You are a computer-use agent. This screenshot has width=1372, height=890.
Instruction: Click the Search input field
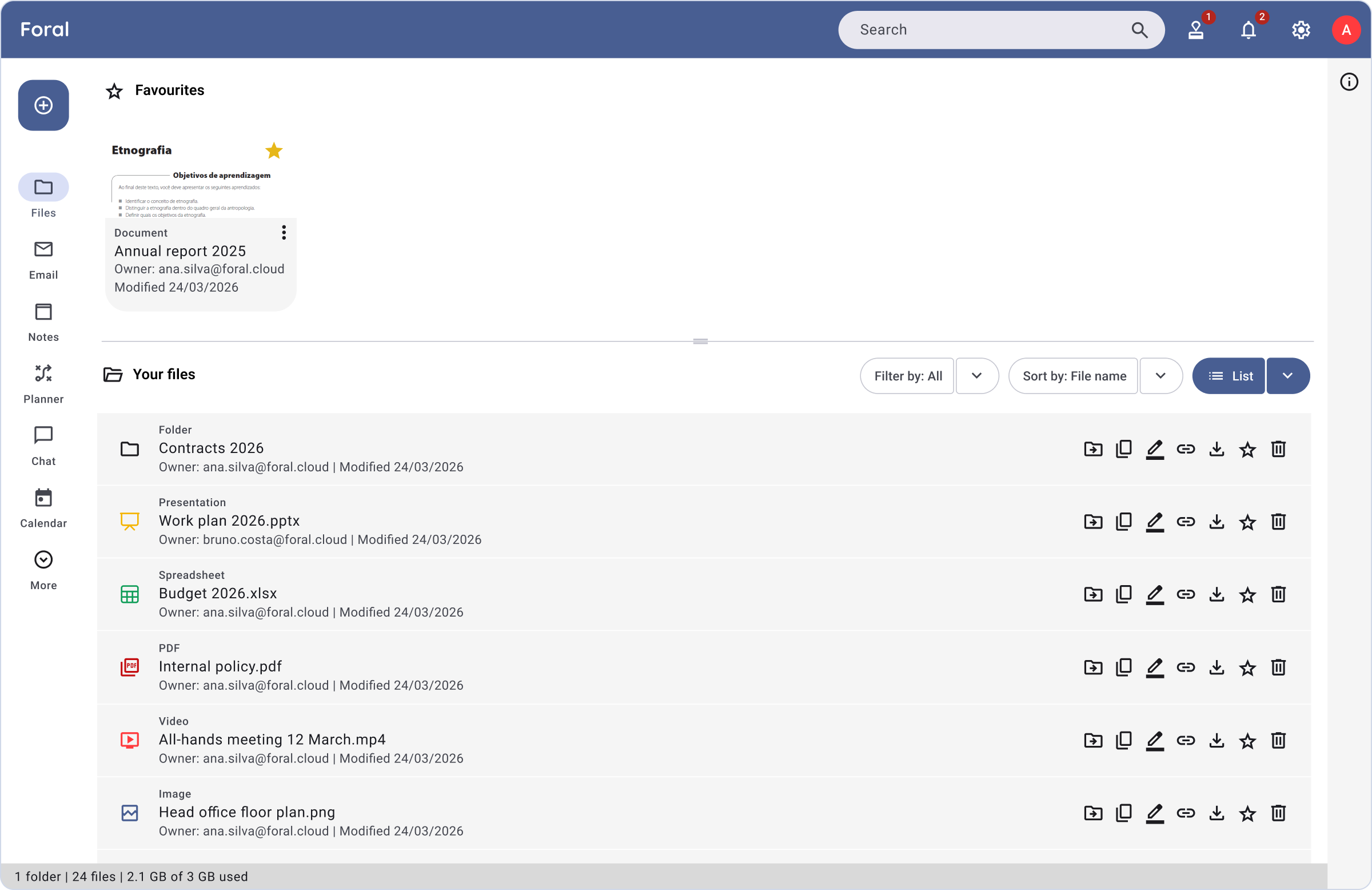pos(1002,29)
